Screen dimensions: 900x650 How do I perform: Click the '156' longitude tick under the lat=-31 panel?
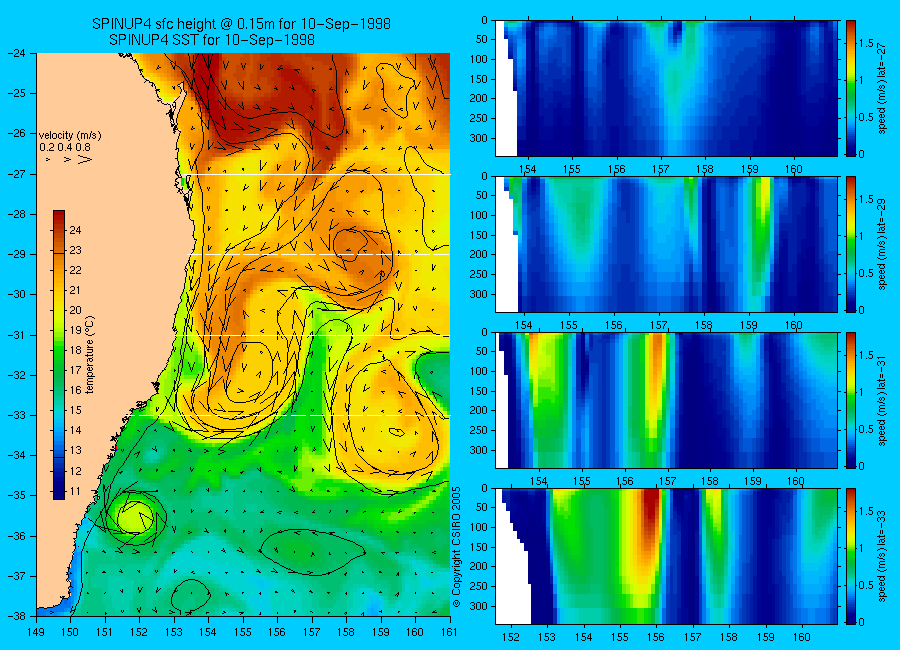click(624, 481)
